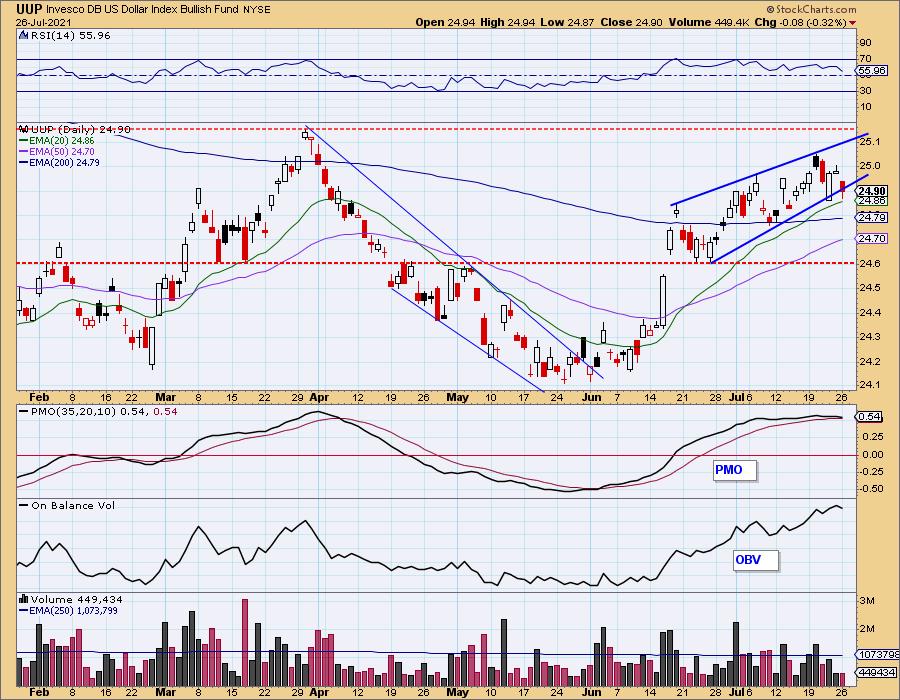Screen dimensions: 900x700
Task: Click the -0.50 PMO axis label
Action: [872, 489]
